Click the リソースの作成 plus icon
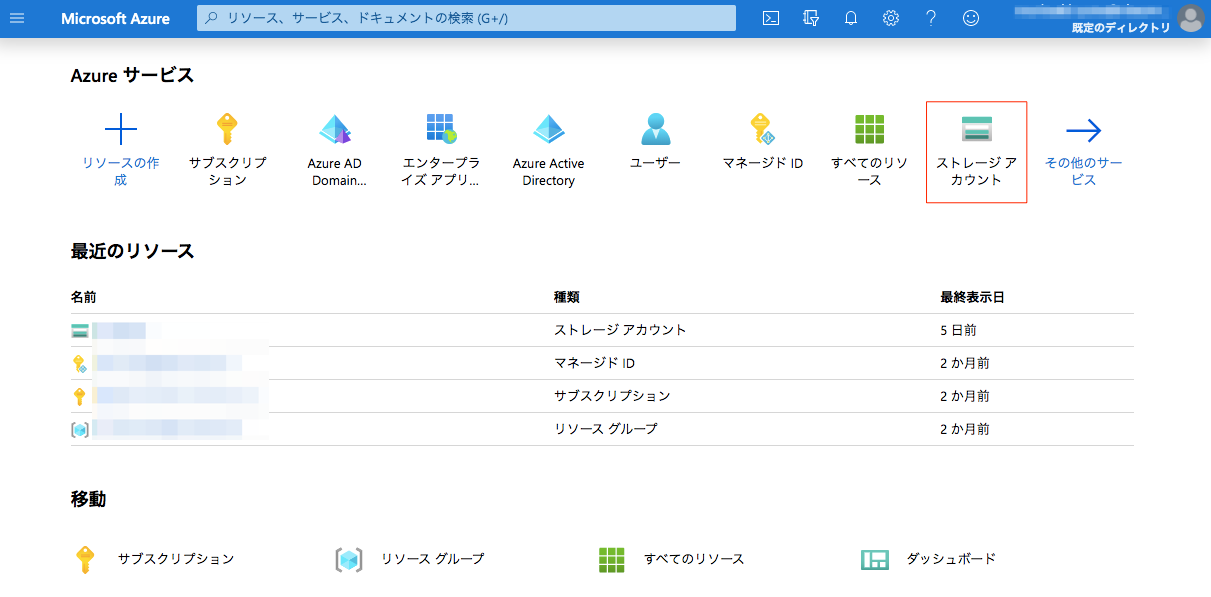1211x597 pixels. (x=120, y=130)
